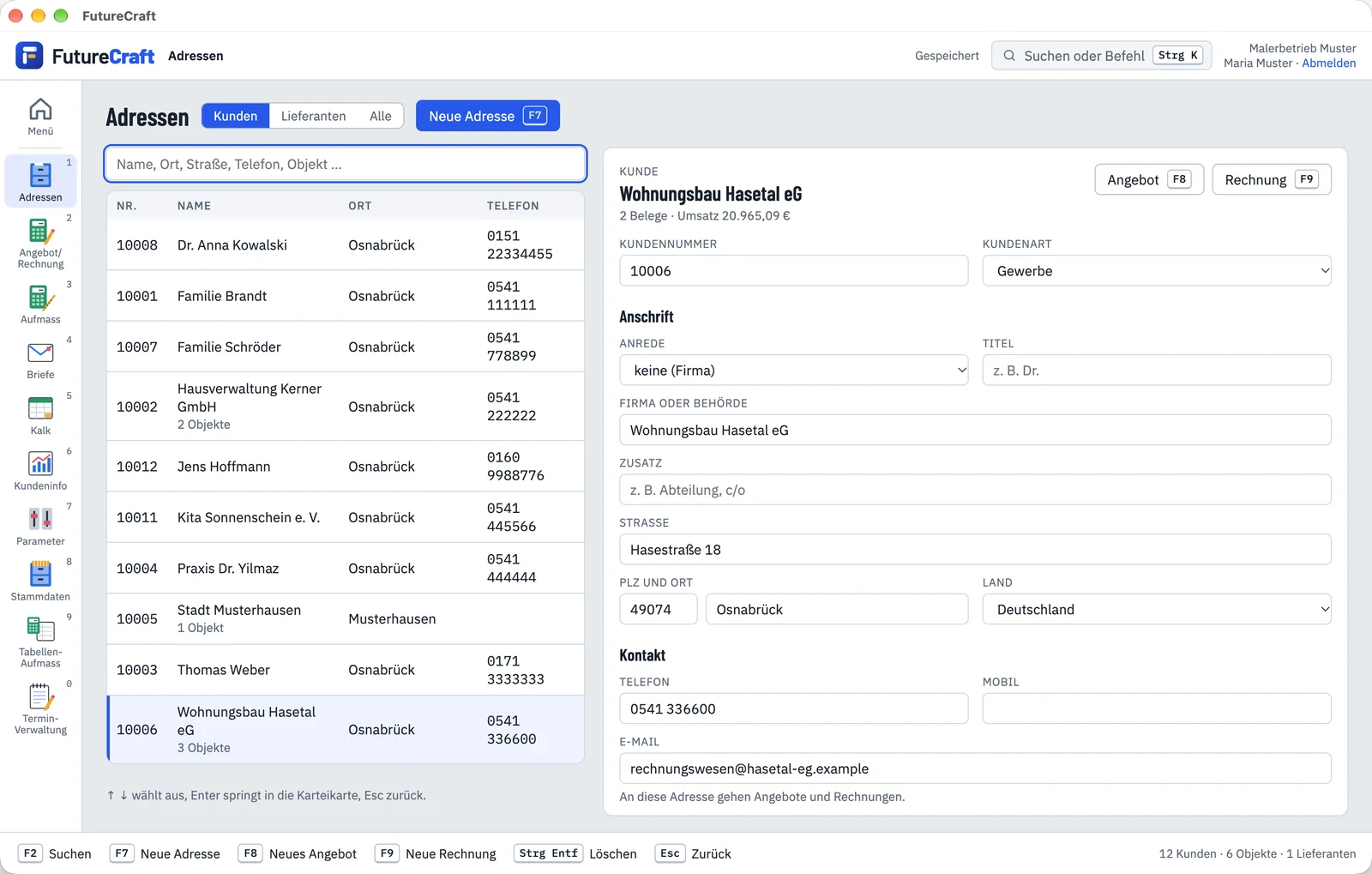Click the search magnifier icon
The width and height of the screenshot is (1372, 874).
tap(1009, 56)
